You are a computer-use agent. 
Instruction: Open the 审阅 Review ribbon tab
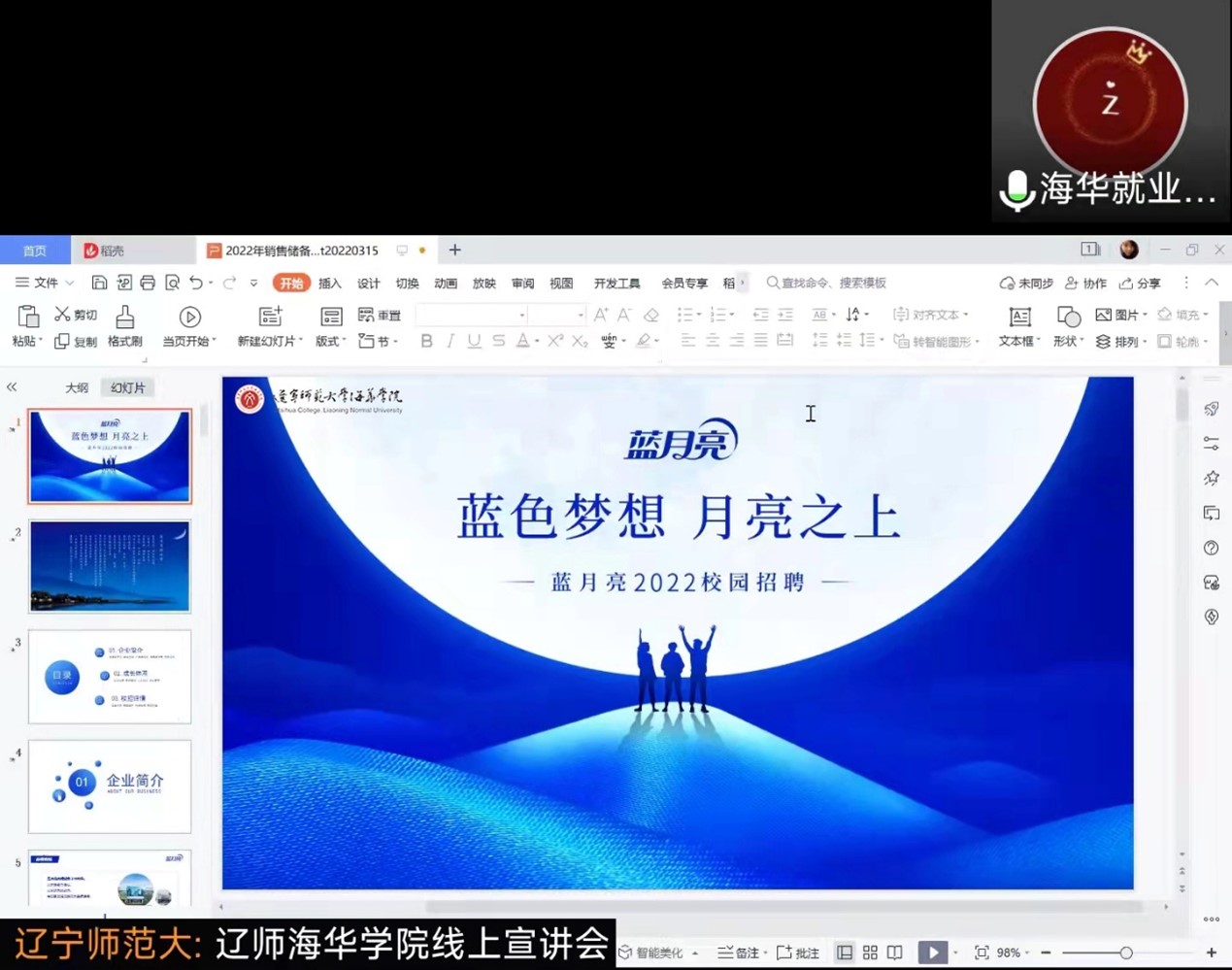click(523, 284)
